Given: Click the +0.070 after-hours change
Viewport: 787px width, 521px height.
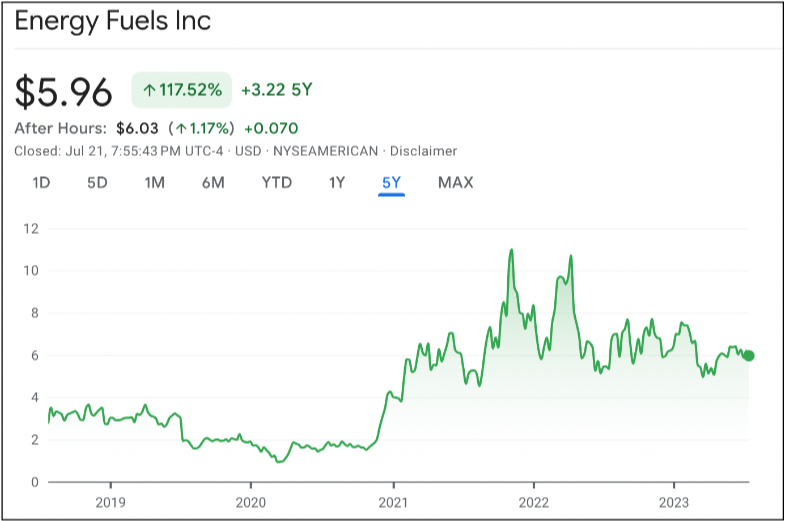Looking at the screenshot, I should (271, 128).
